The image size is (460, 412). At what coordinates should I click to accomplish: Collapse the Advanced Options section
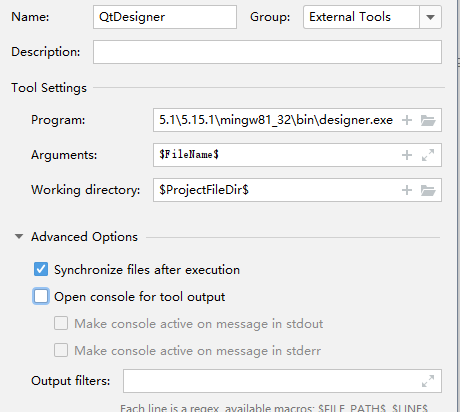19,237
